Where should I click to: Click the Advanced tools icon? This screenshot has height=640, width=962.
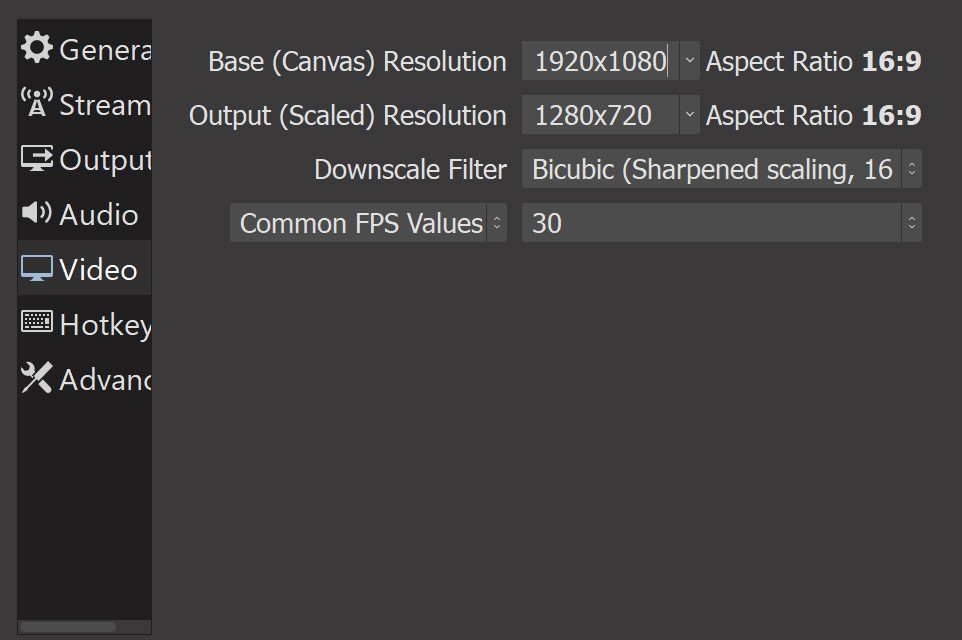(x=37, y=378)
